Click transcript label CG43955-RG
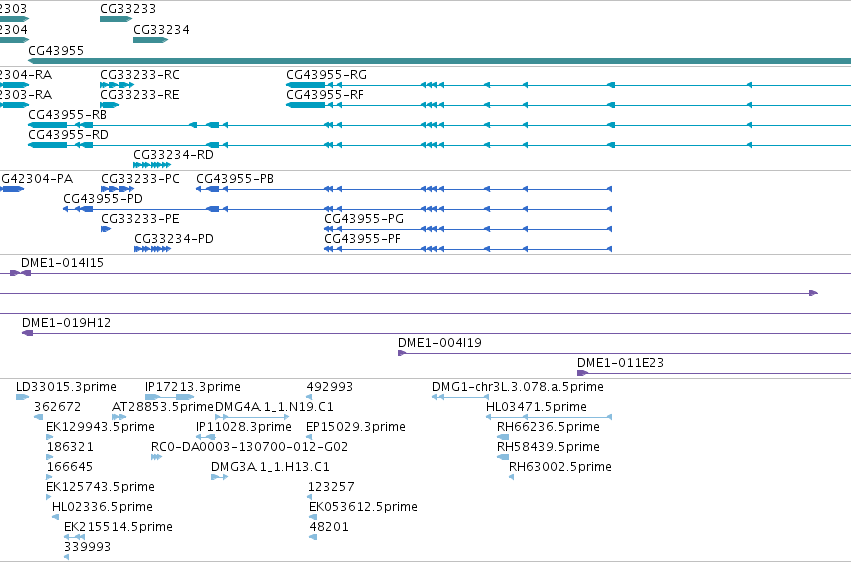851x562 pixels. pos(326,75)
